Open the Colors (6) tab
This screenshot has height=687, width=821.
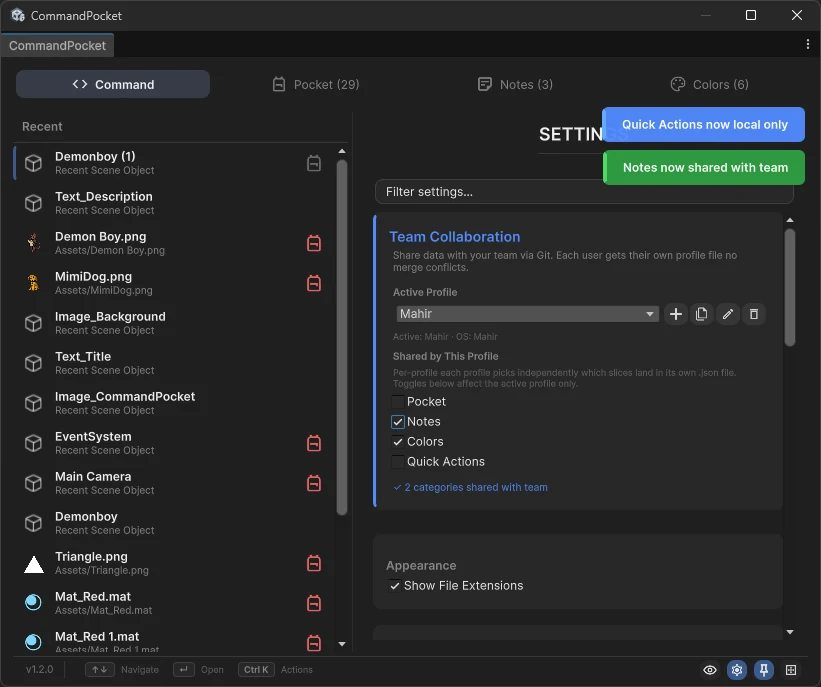[x=709, y=84]
